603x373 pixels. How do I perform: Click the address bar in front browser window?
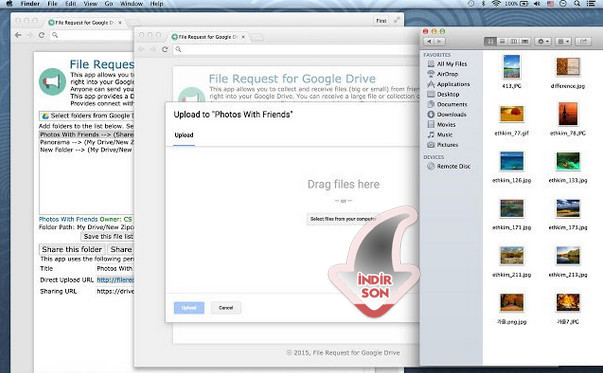tap(296, 49)
